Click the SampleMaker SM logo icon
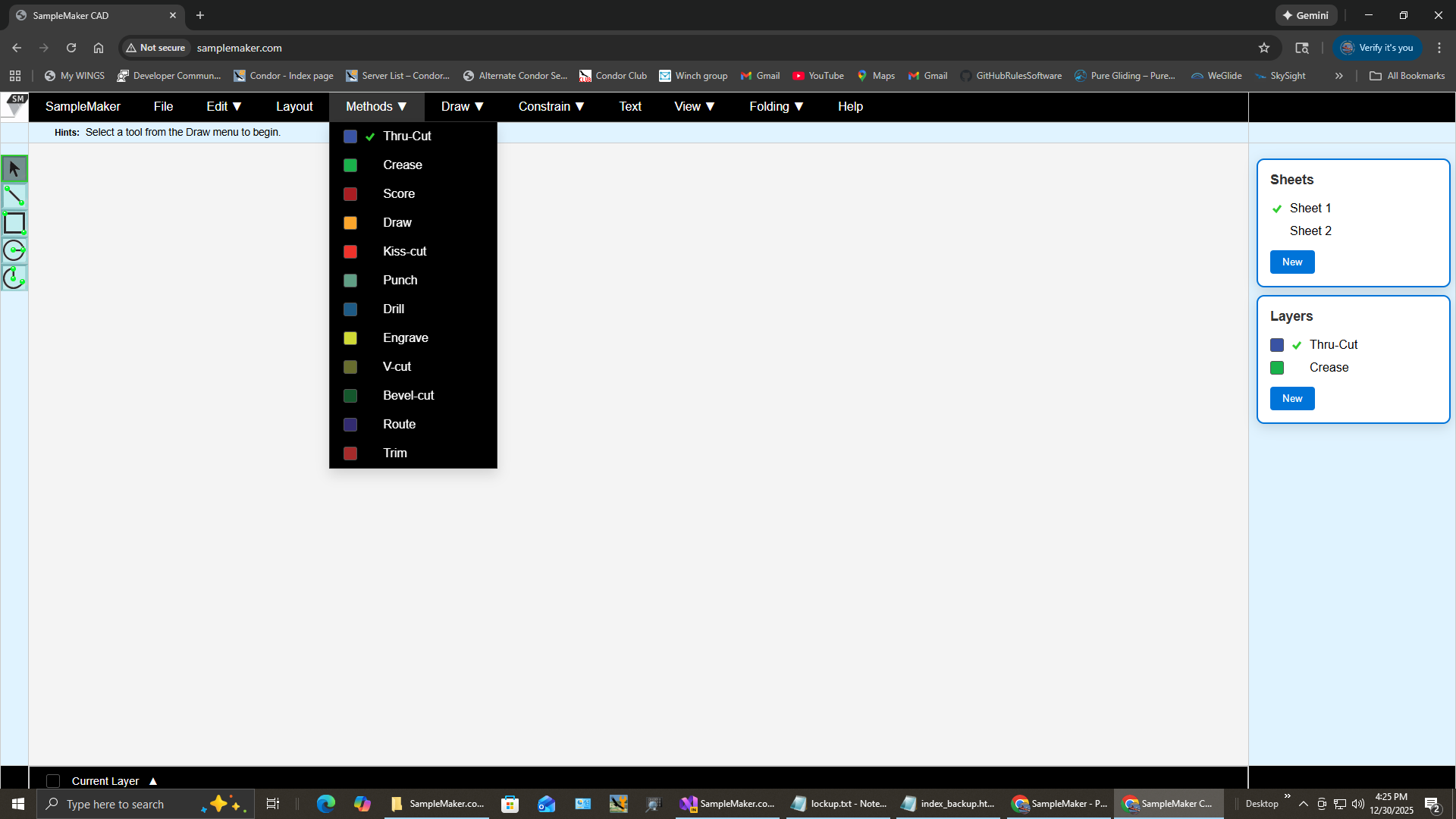This screenshot has height=819, width=1456. pos(14,106)
